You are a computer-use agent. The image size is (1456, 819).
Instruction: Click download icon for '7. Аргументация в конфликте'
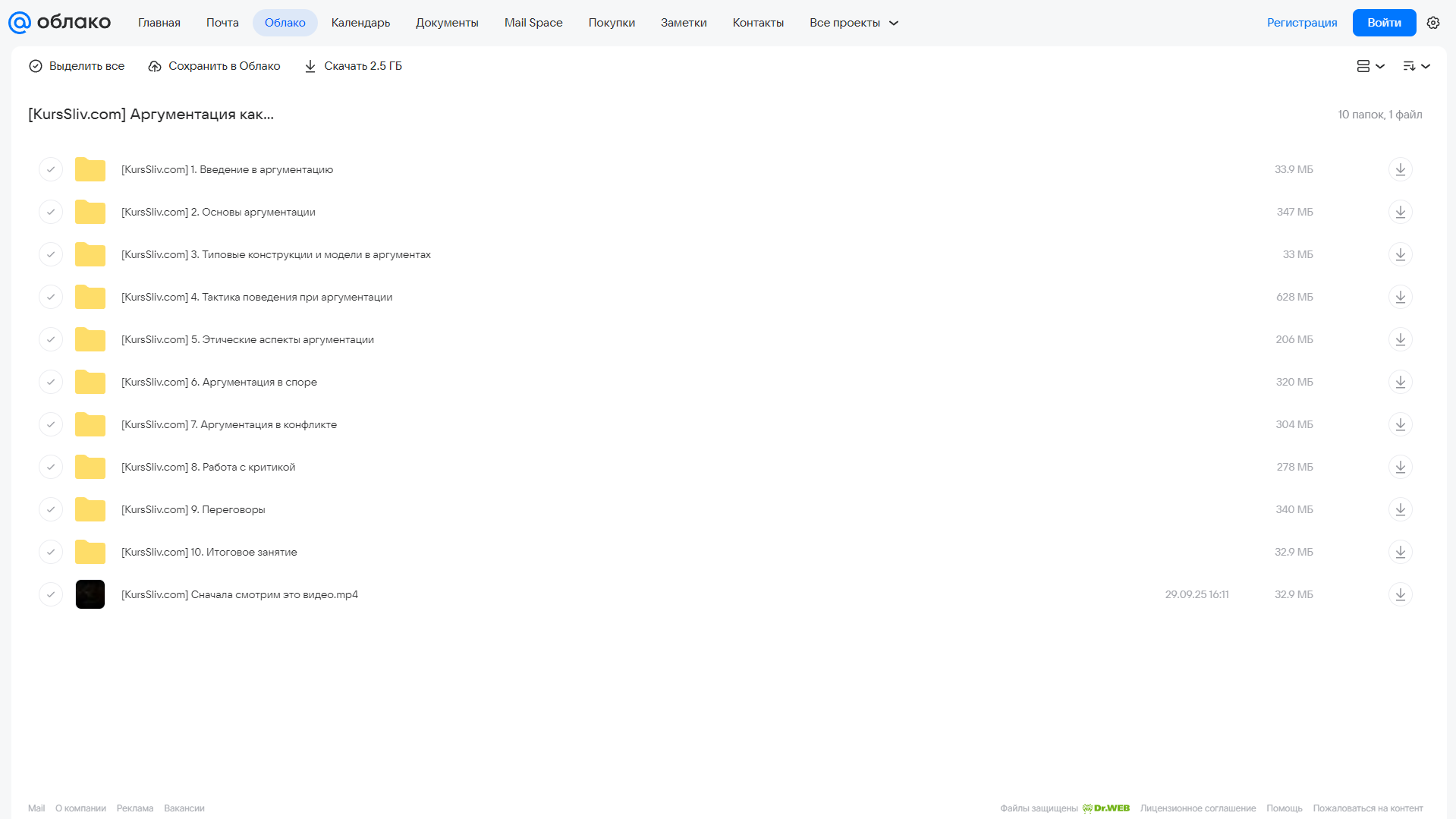click(1400, 424)
